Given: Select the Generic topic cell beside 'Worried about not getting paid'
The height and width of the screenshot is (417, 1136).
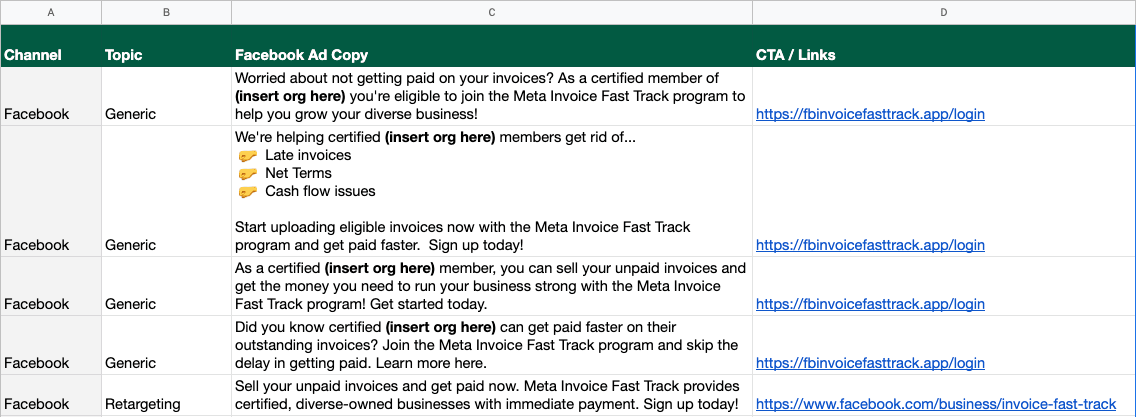Looking at the screenshot, I should point(167,96).
